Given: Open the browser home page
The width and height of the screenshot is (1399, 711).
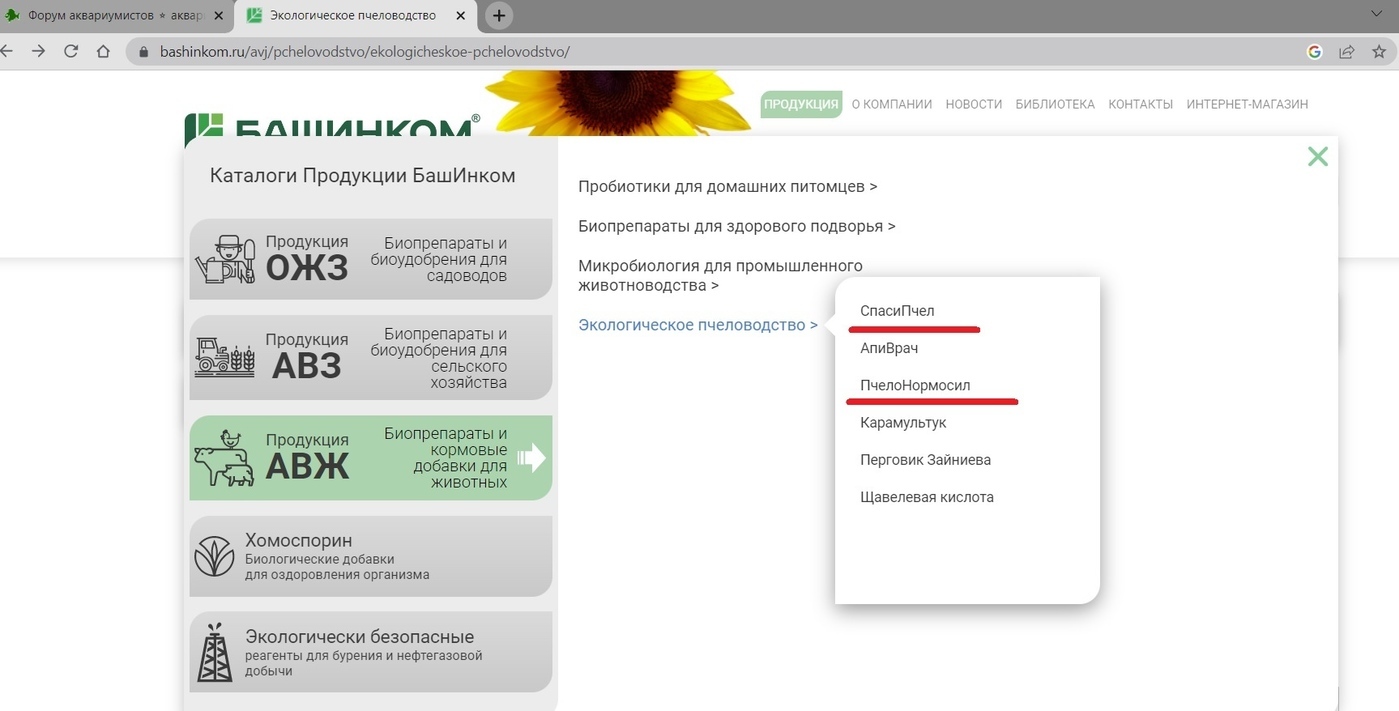Looking at the screenshot, I should pyautogui.click(x=103, y=51).
